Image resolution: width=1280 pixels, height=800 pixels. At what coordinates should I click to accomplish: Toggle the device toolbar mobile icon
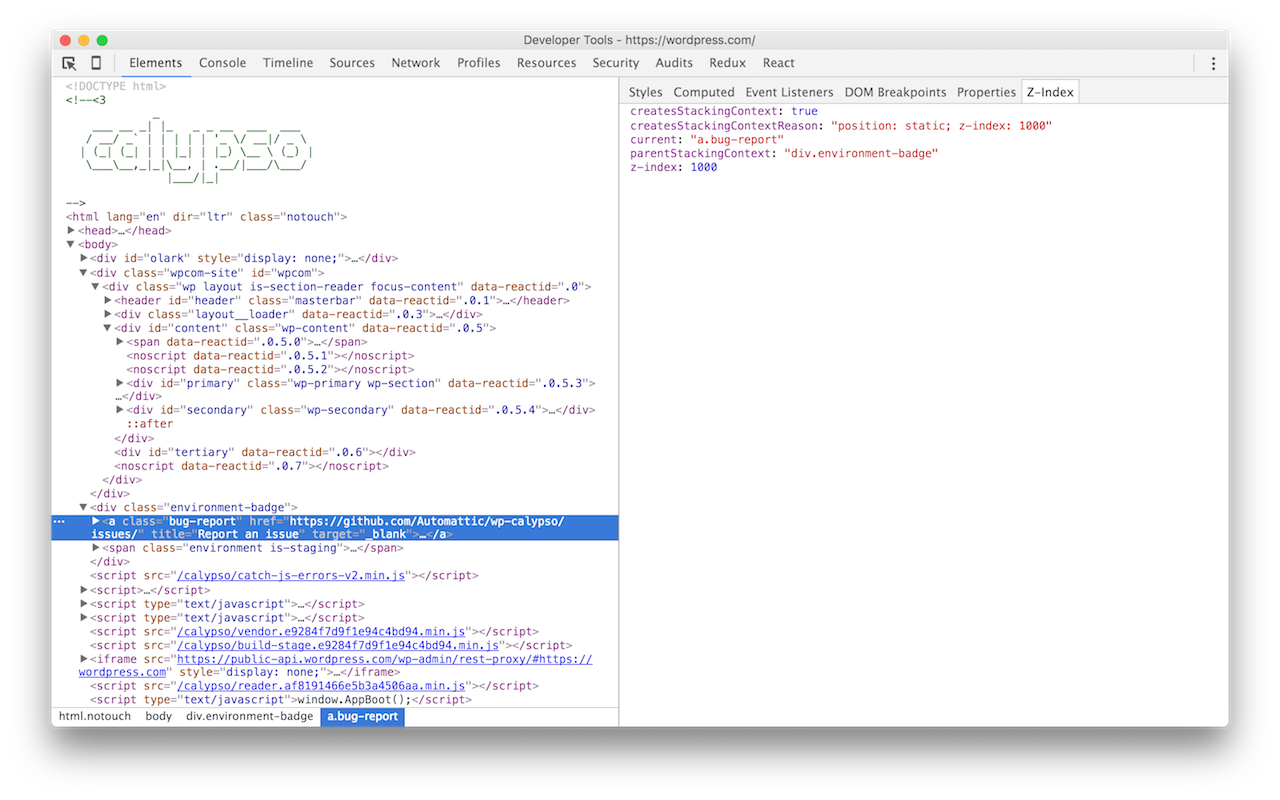point(96,63)
